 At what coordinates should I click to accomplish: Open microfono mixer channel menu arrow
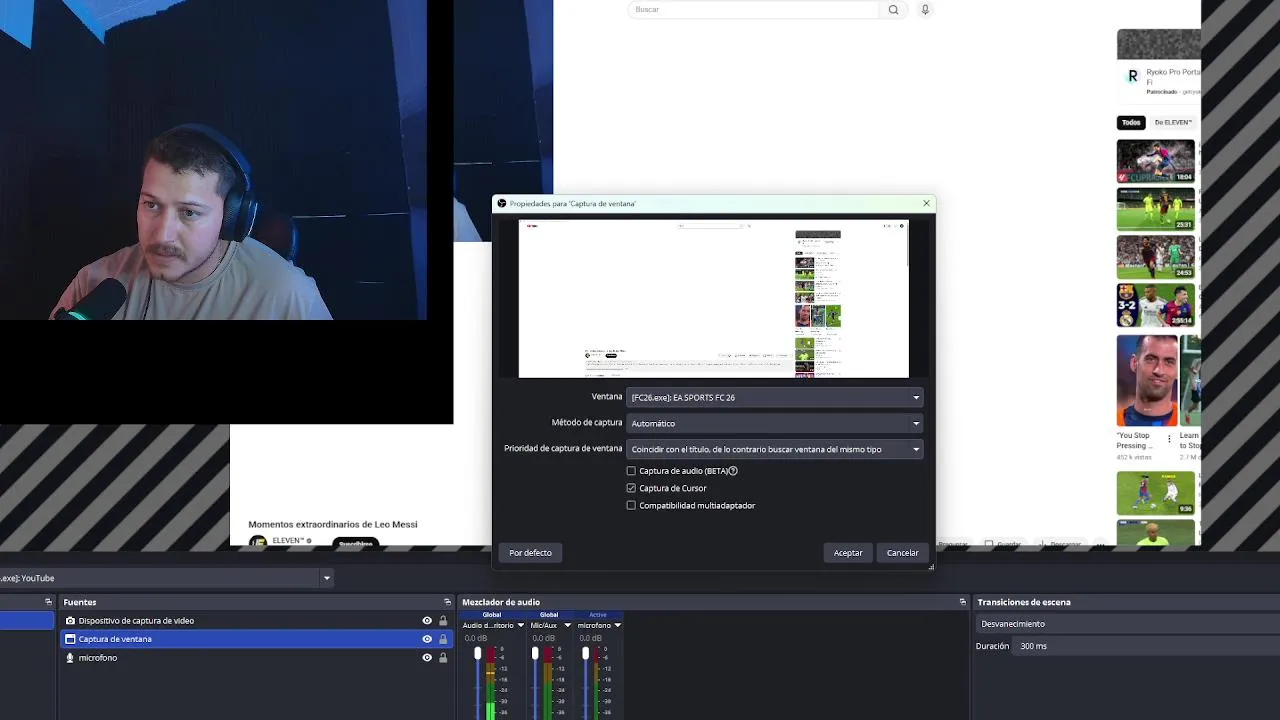617,626
